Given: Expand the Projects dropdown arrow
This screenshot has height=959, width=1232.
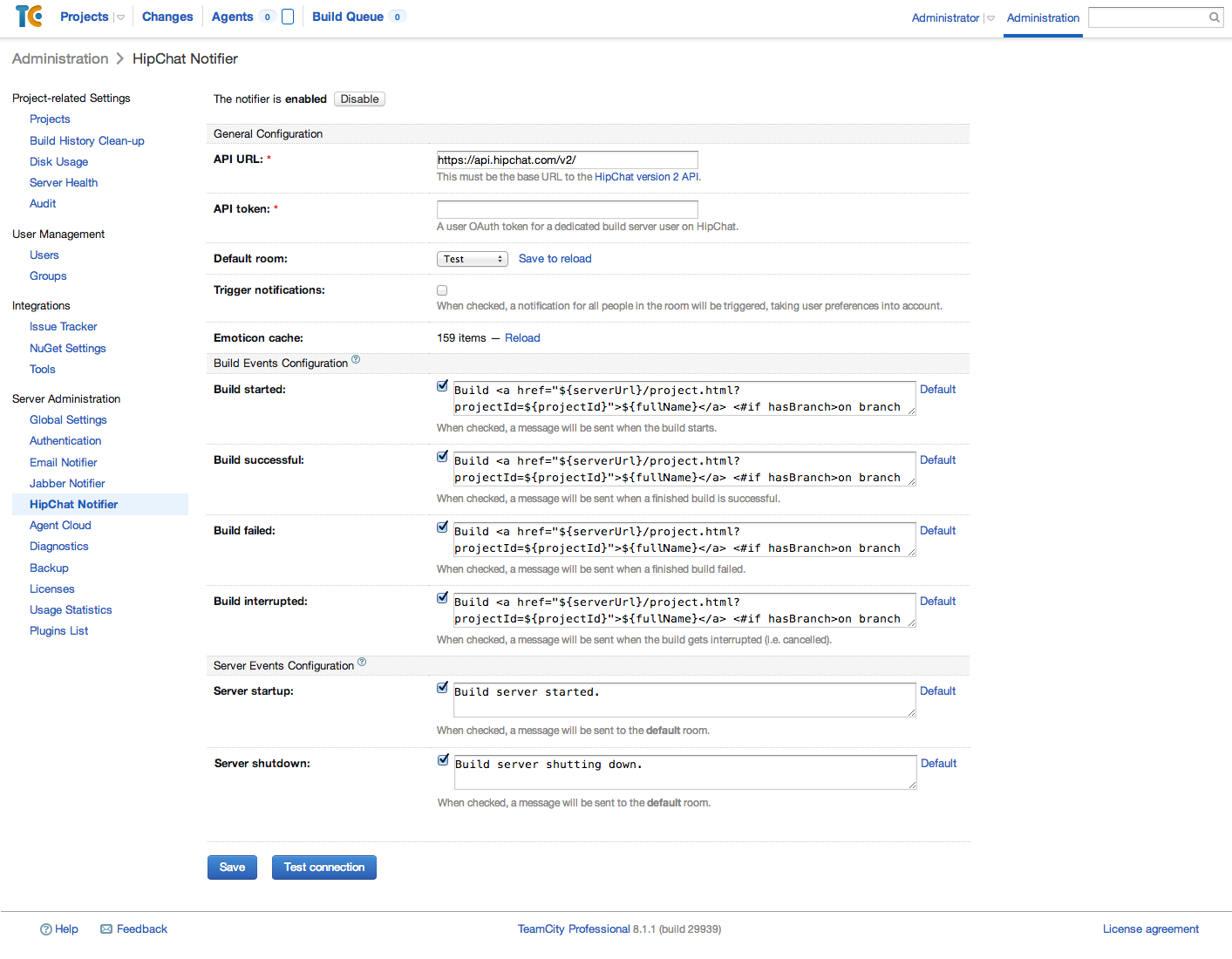Looking at the screenshot, I should point(120,17).
